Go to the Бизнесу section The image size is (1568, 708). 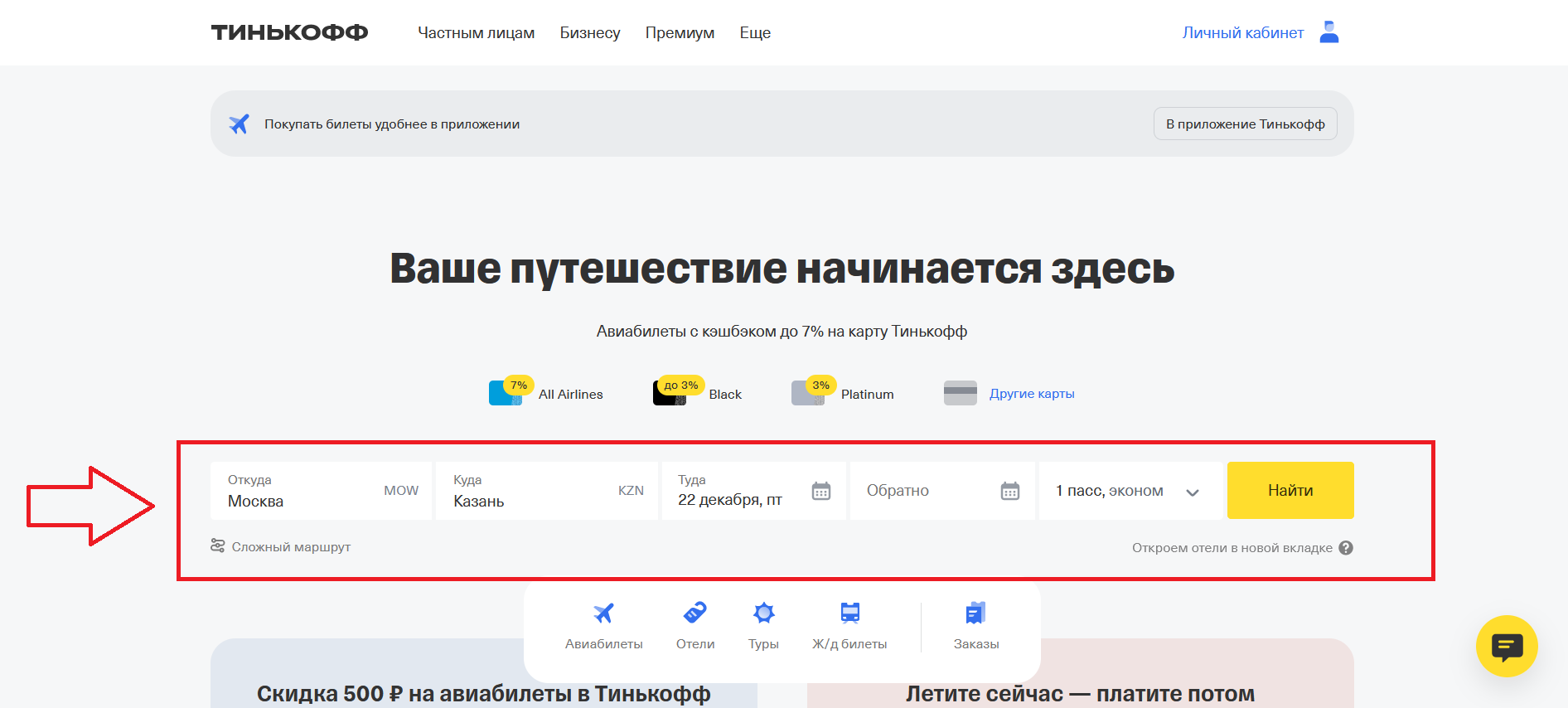click(x=589, y=33)
